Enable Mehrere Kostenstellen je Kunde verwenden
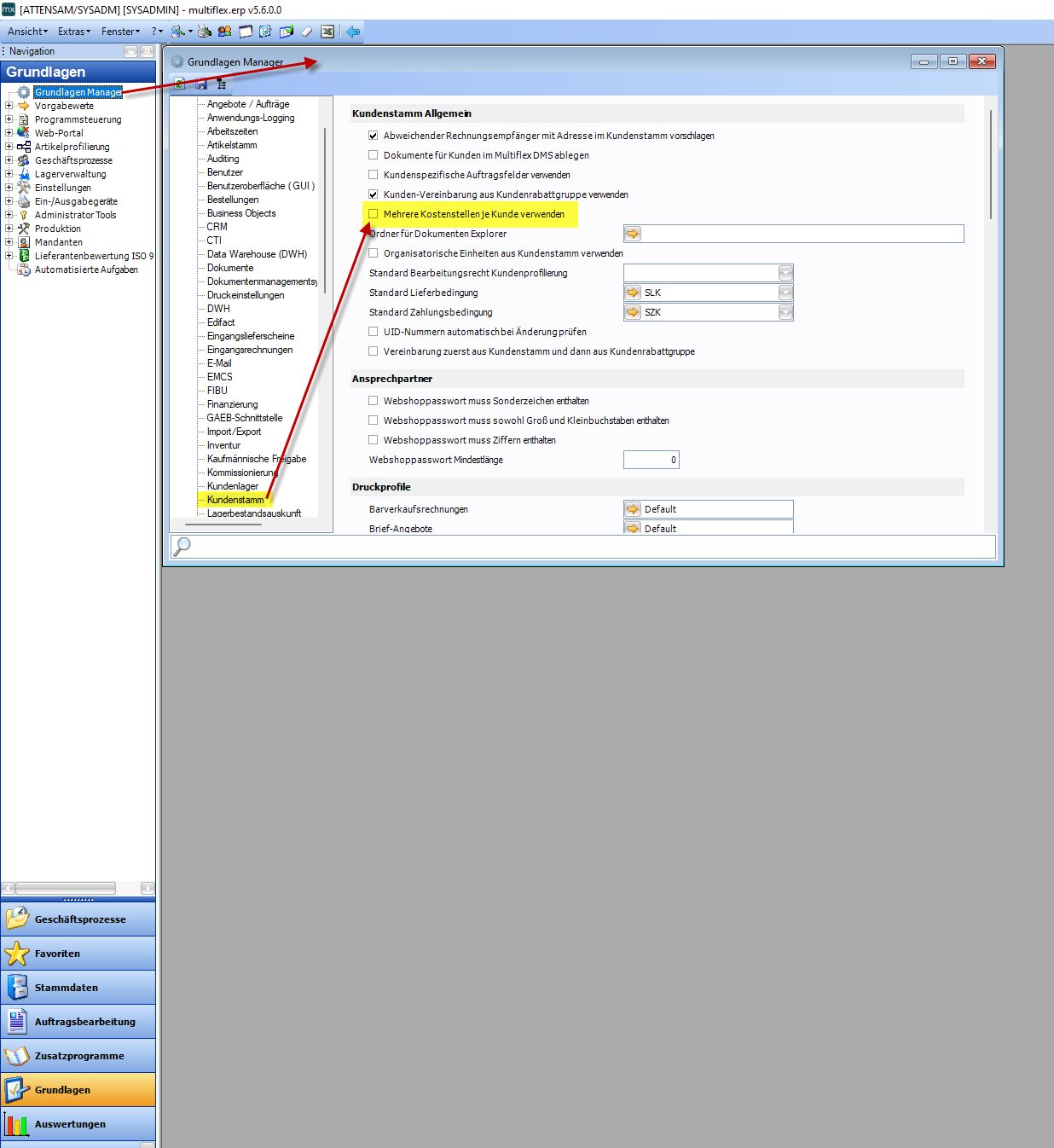The width and height of the screenshot is (1054, 1148). [x=374, y=214]
